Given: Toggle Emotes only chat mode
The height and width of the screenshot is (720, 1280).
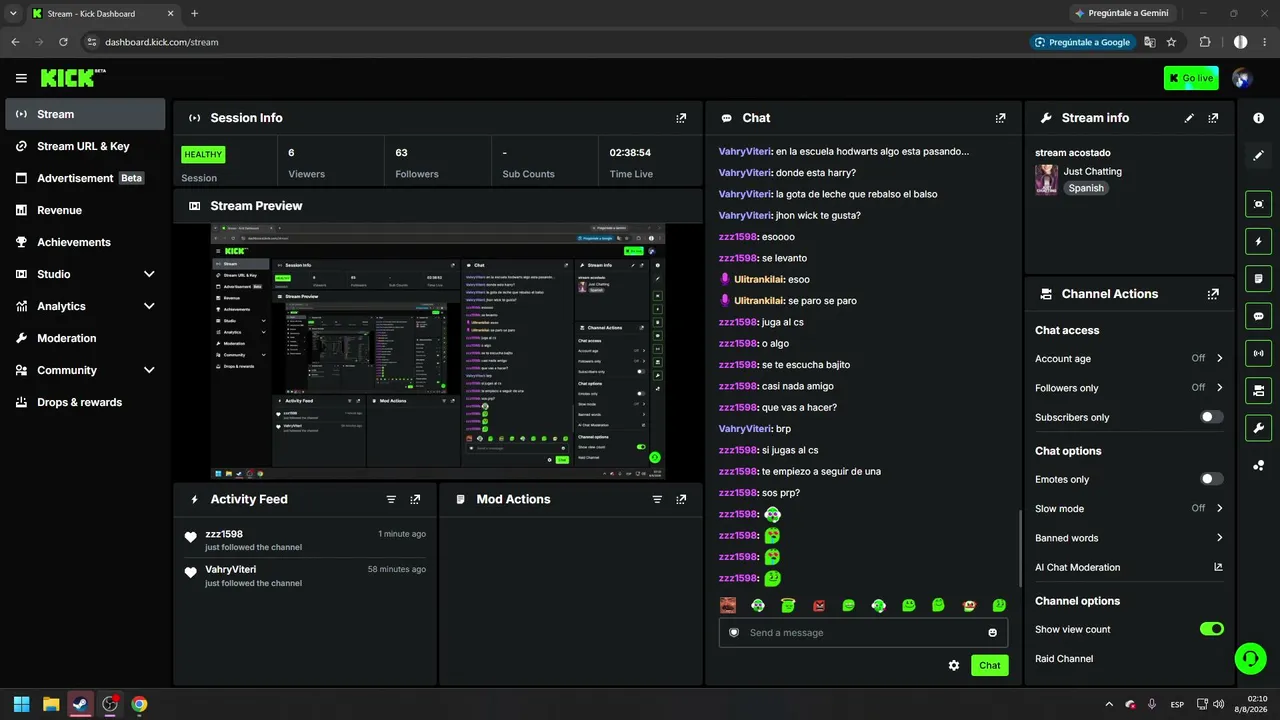Looking at the screenshot, I should pyautogui.click(x=1211, y=479).
